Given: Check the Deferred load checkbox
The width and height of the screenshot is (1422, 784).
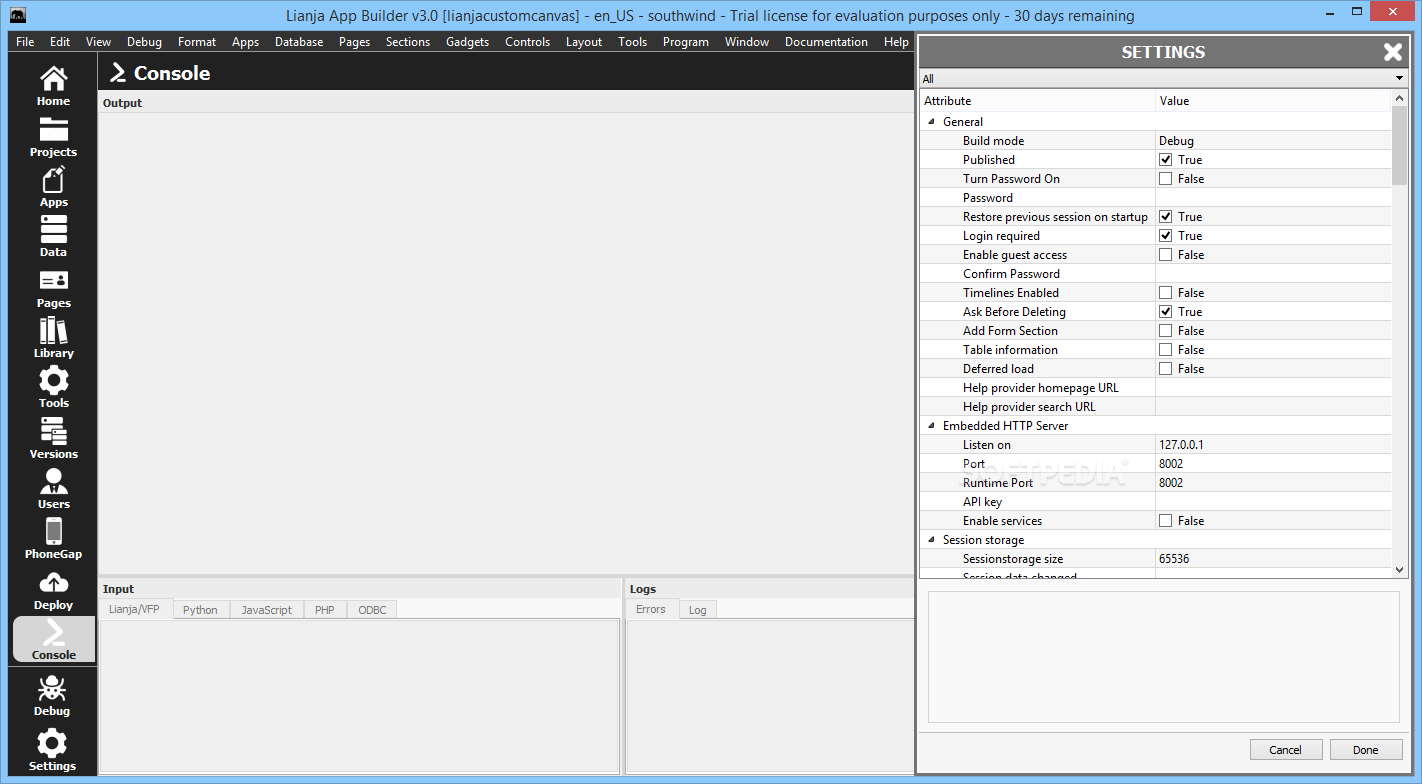Looking at the screenshot, I should (1165, 368).
